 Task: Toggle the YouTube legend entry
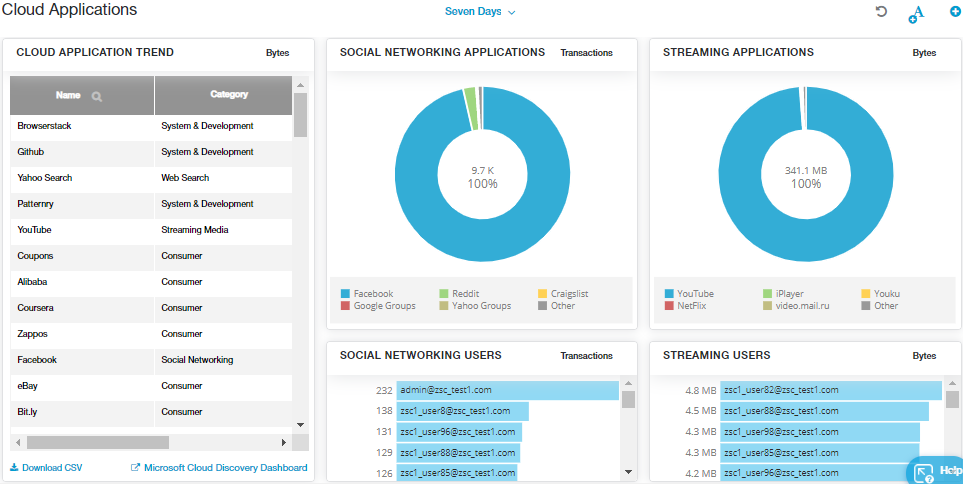click(694, 294)
